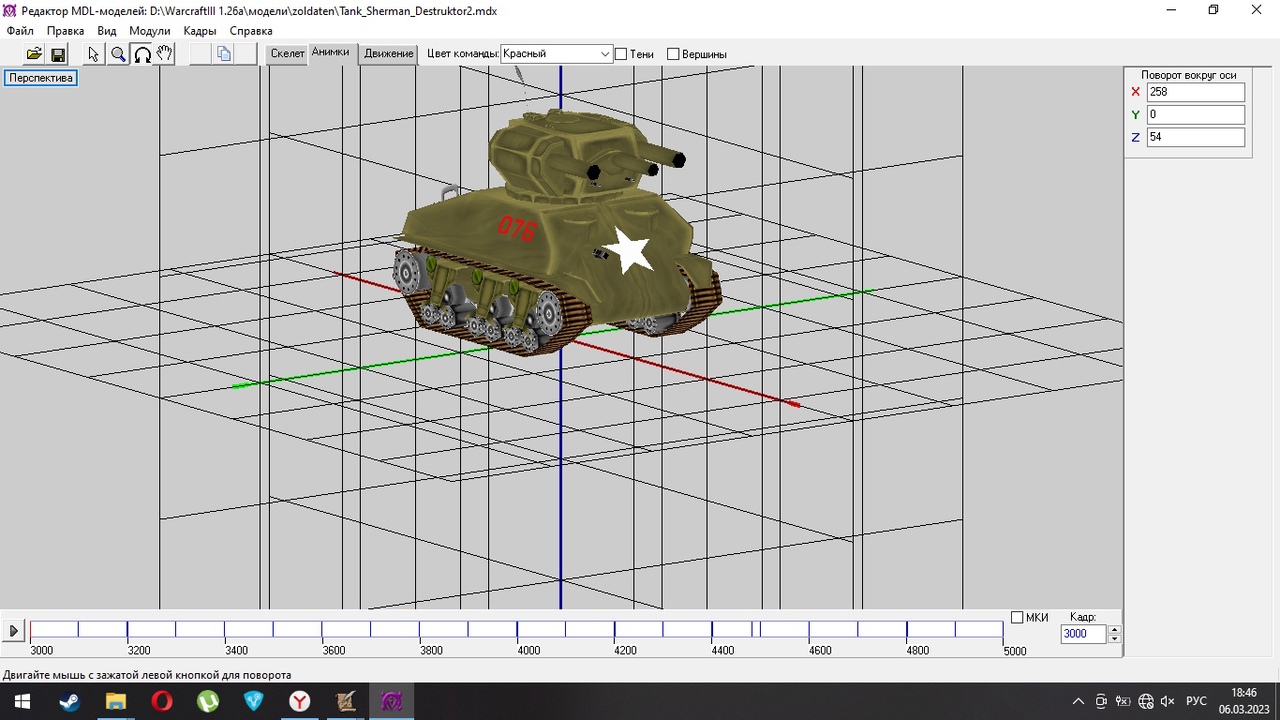Launch Steam from the taskbar

coord(69,701)
